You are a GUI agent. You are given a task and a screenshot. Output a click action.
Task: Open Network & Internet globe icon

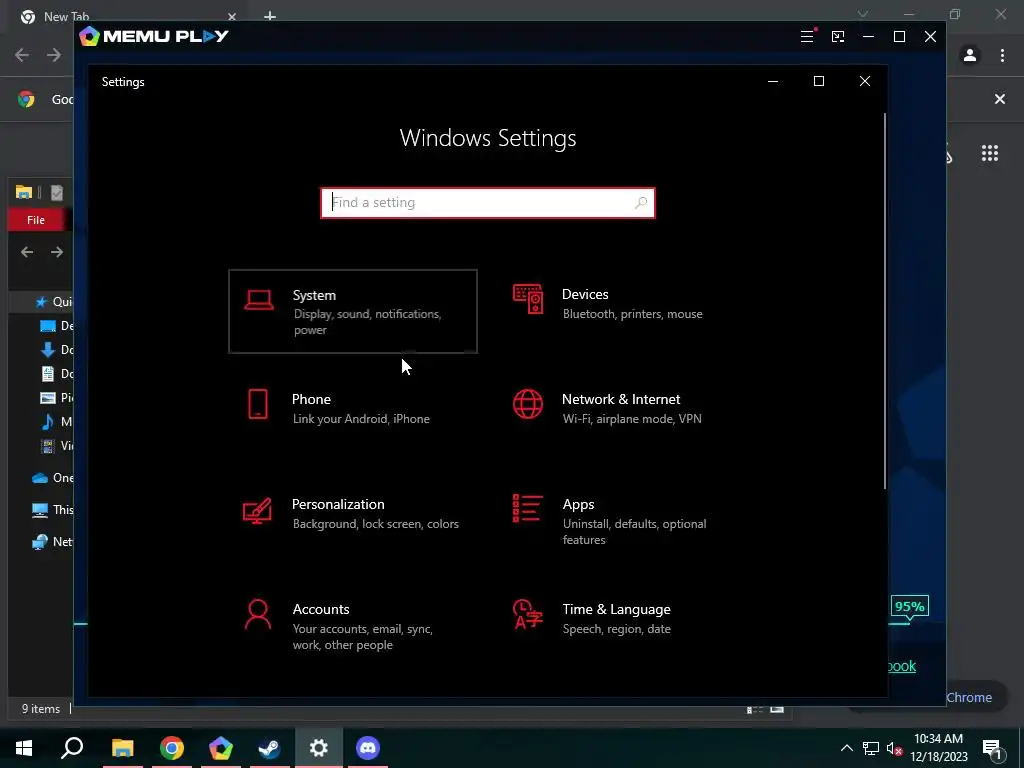coord(528,404)
